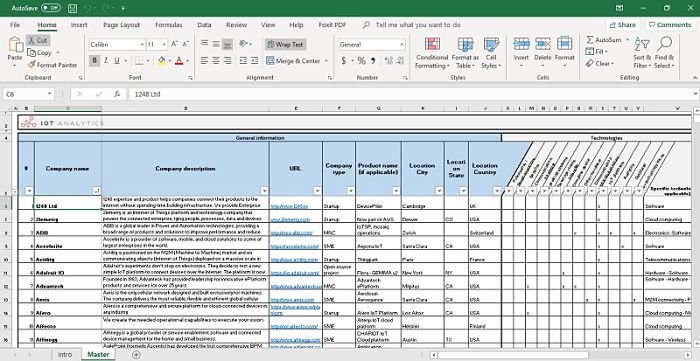700x361 pixels.
Task: Click the Accounting currency format icon
Action: (344, 61)
